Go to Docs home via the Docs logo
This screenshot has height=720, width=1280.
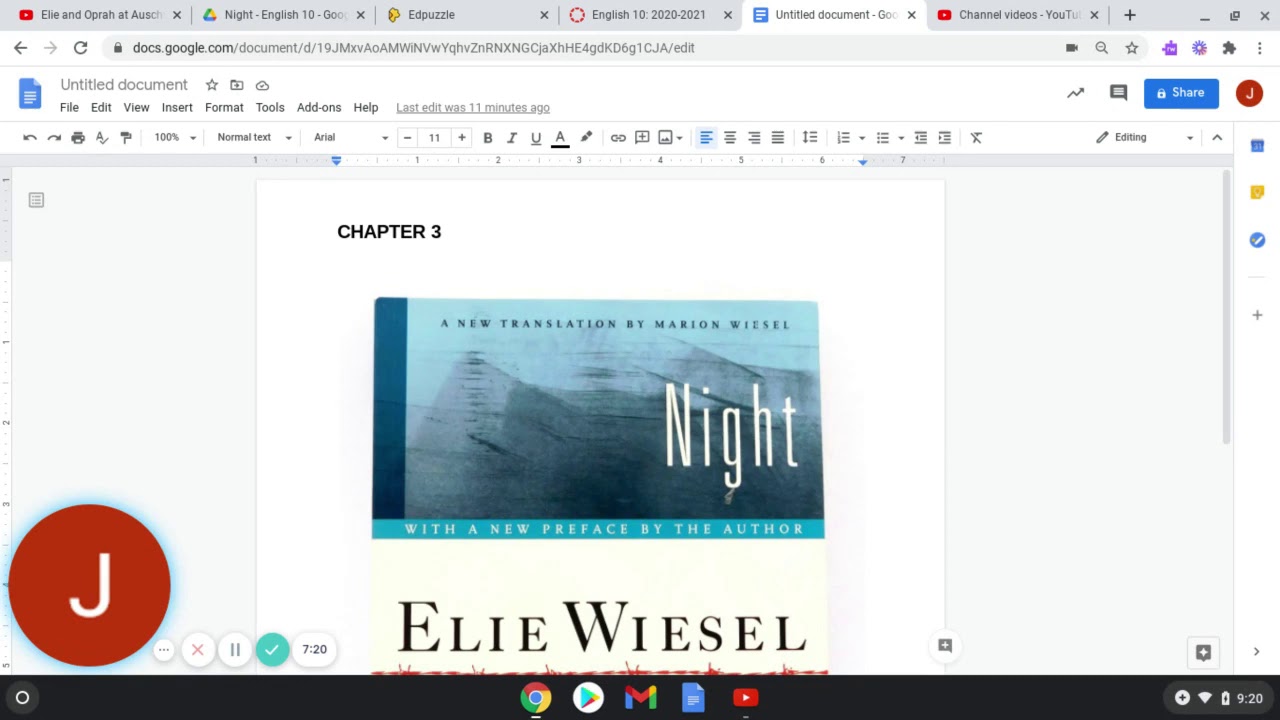coord(30,94)
